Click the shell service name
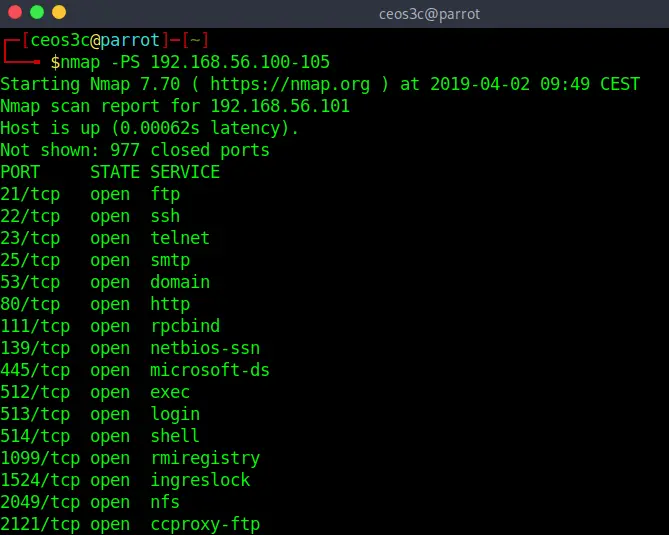The width and height of the screenshot is (669, 535). pyautogui.click(x=175, y=436)
